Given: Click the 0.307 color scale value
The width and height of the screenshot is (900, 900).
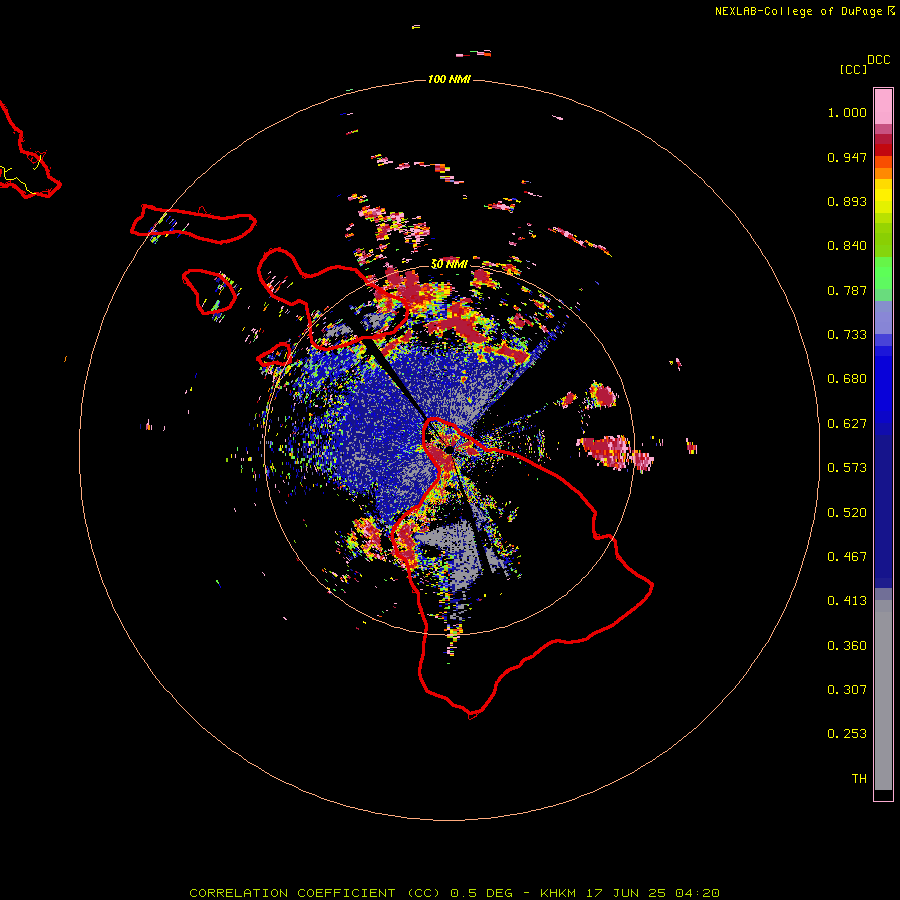Looking at the screenshot, I should (847, 690).
